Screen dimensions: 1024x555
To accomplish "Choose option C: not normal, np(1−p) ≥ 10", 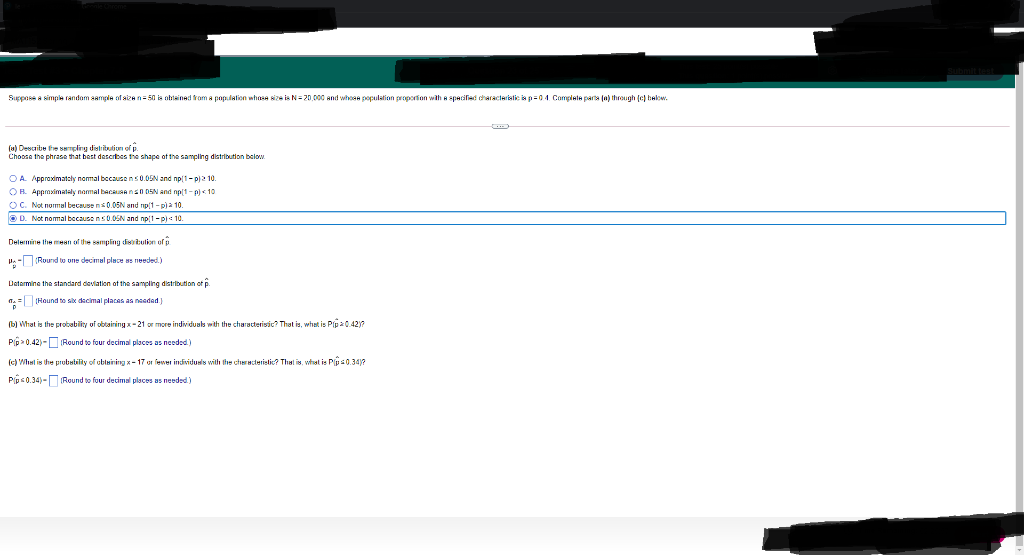I will (x=13, y=205).
